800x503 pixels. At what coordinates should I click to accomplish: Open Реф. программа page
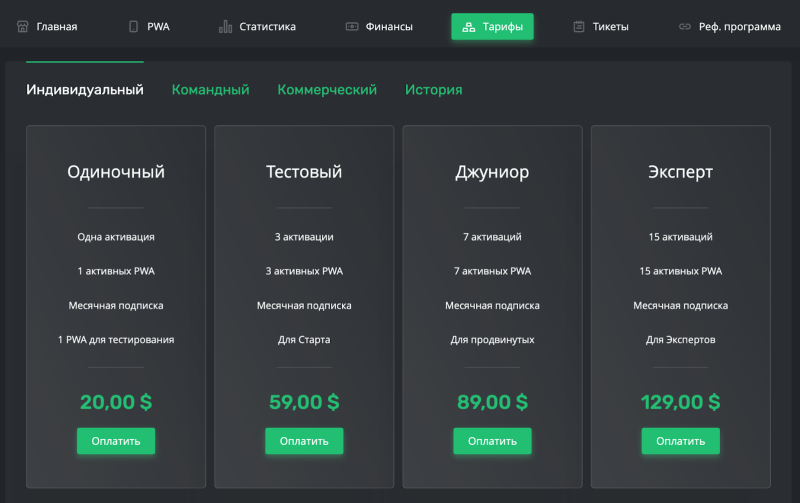tap(739, 27)
